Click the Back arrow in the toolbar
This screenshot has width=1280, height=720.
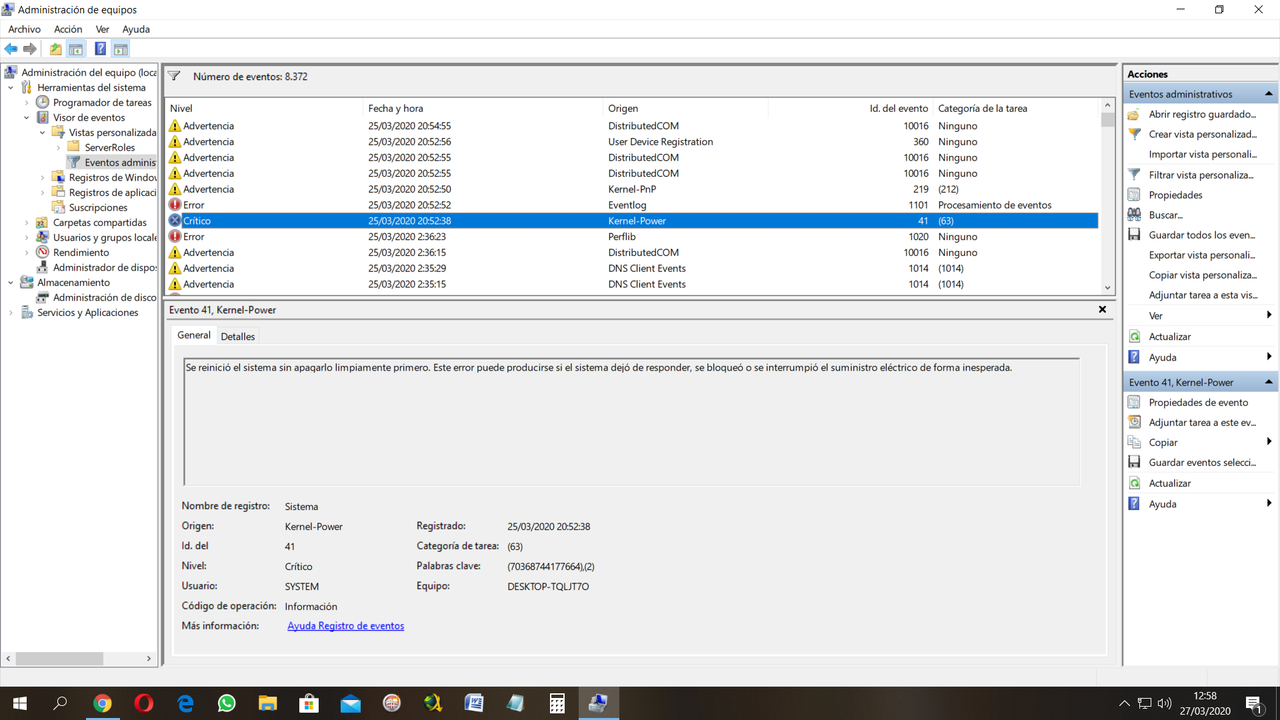coord(11,49)
